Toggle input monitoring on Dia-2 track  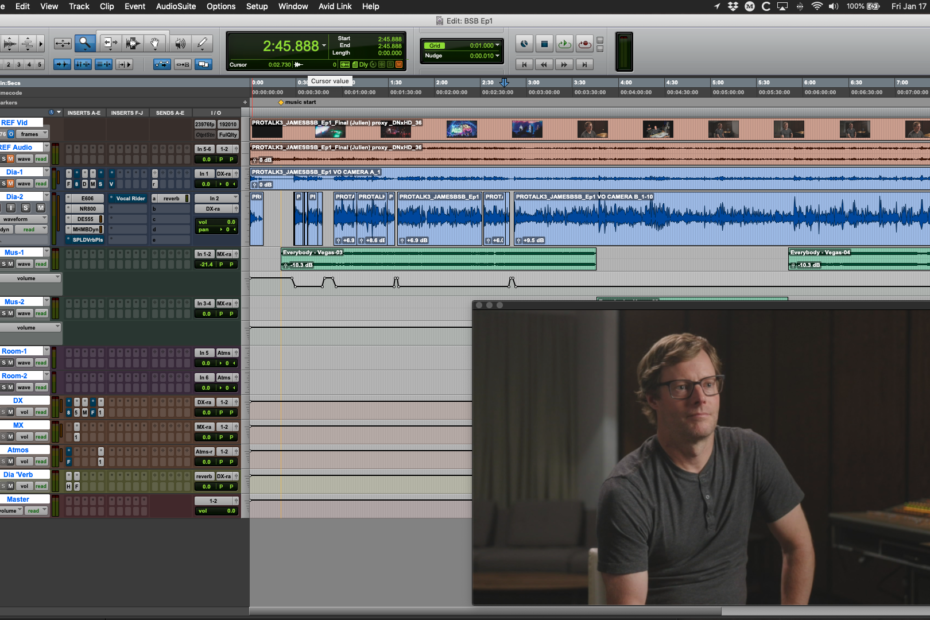pyautogui.click(x=11, y=208)
